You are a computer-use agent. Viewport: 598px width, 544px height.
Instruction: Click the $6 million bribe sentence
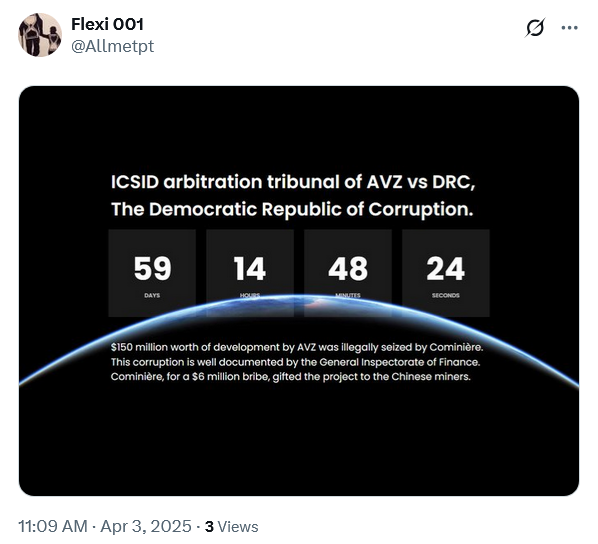click(x=291, y=377)
